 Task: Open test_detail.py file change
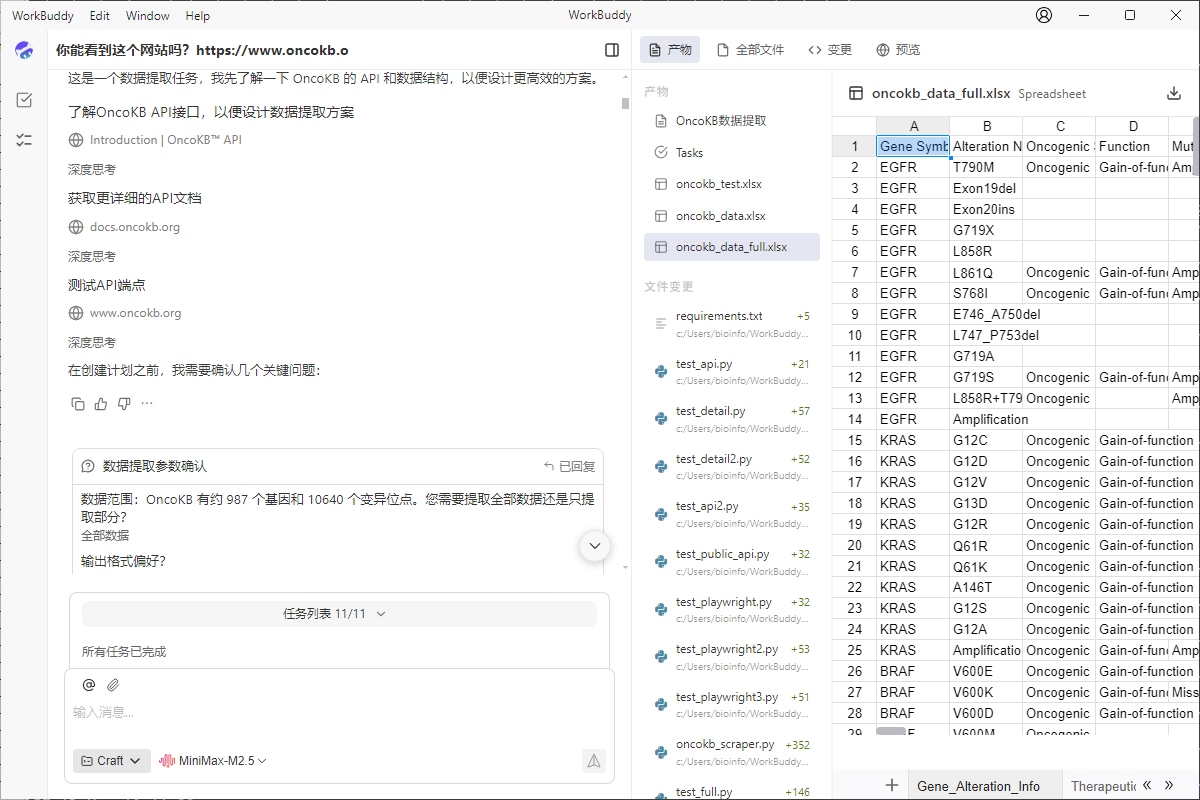coord(732,419)
